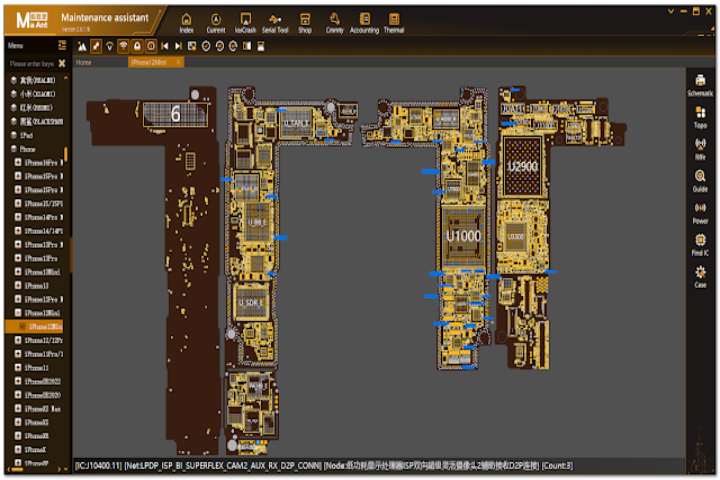The height and width of the screenshot is (480, 720).
Task: Open the Current tool
Action: click(x=216, y=23)
